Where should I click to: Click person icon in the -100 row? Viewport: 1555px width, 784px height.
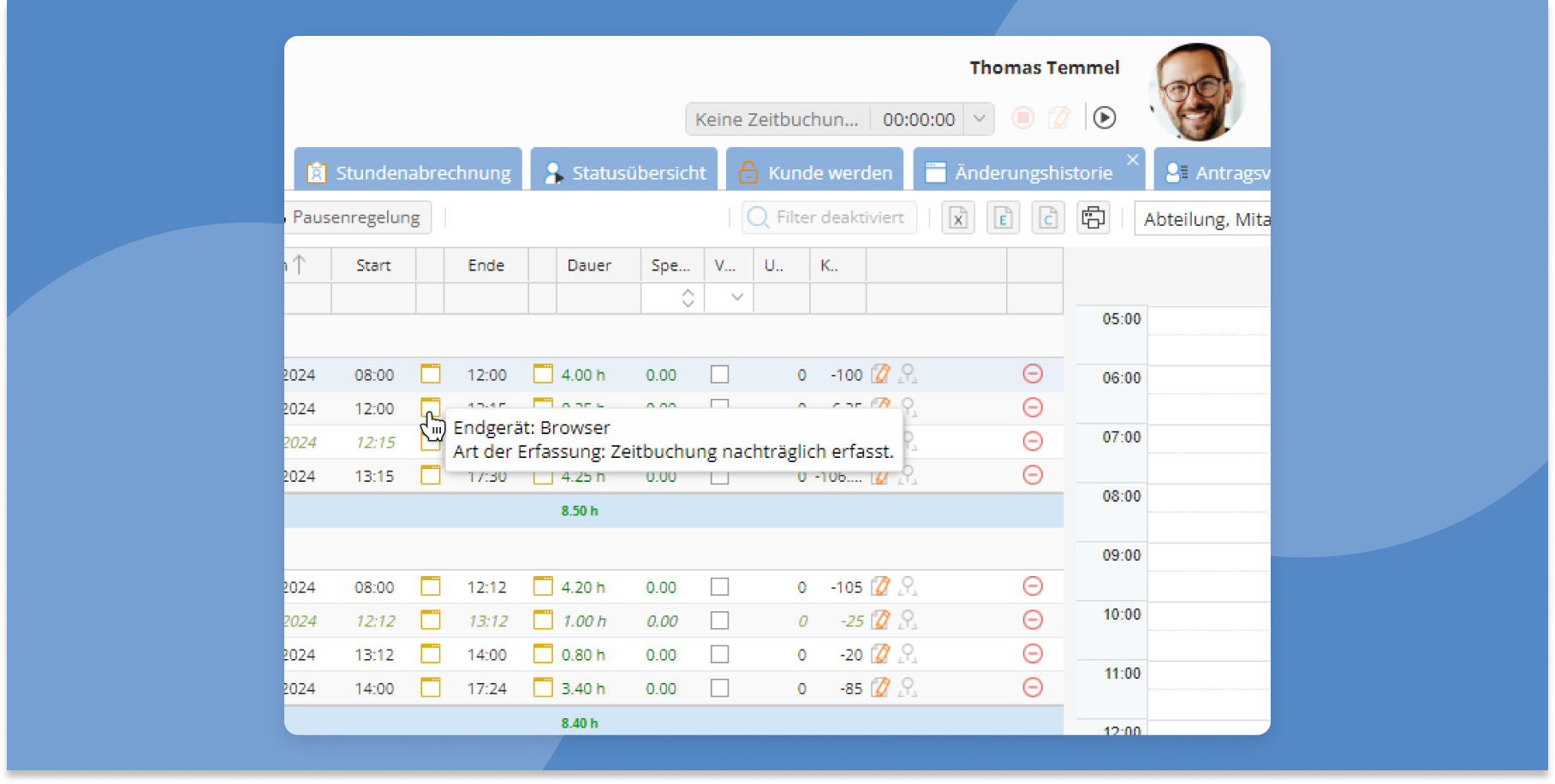pyautogui.click(x=908, y=374)
